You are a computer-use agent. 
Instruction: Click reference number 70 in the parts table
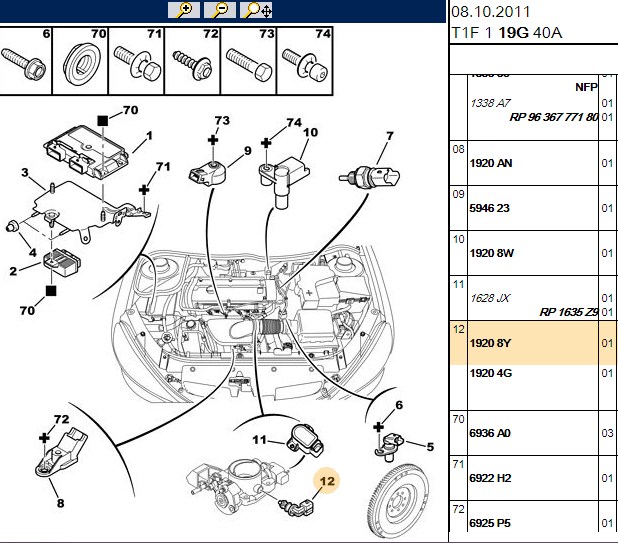pos(458,419)
